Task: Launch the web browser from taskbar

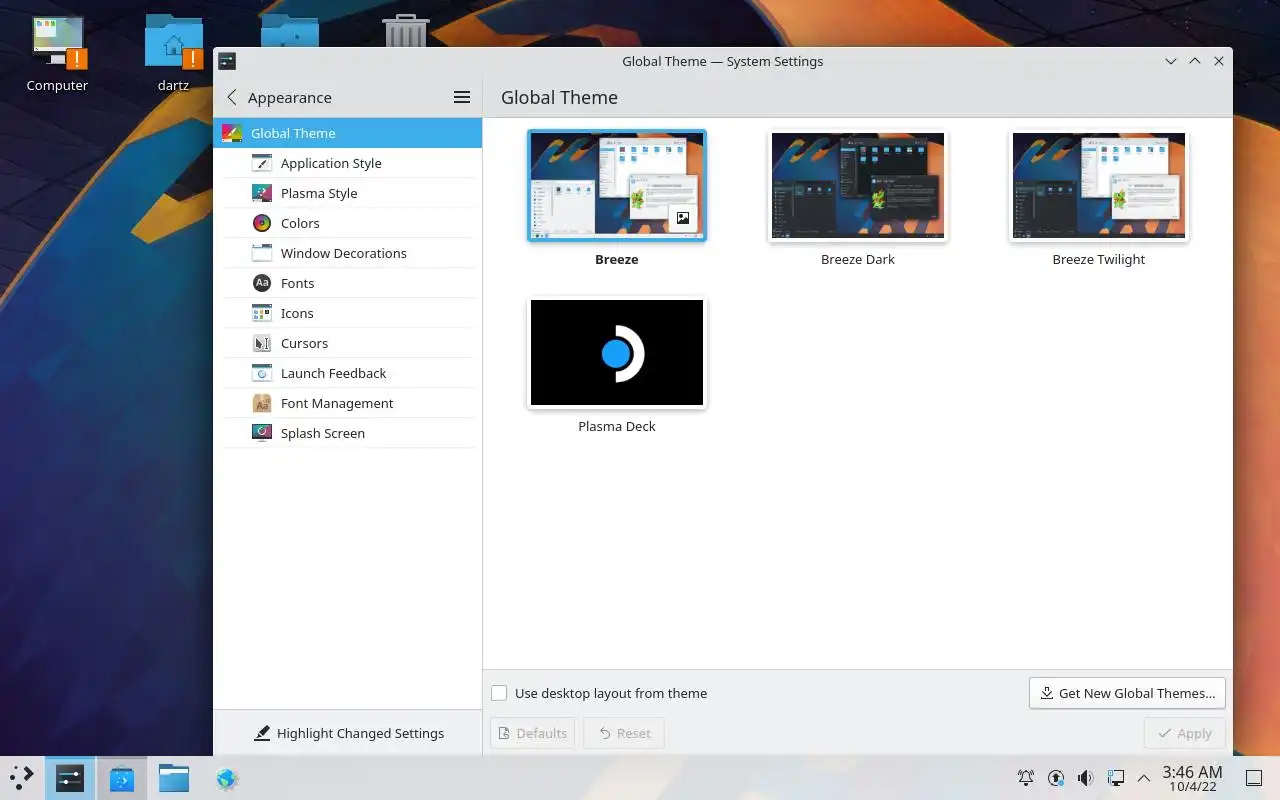Action: (227, 778)
